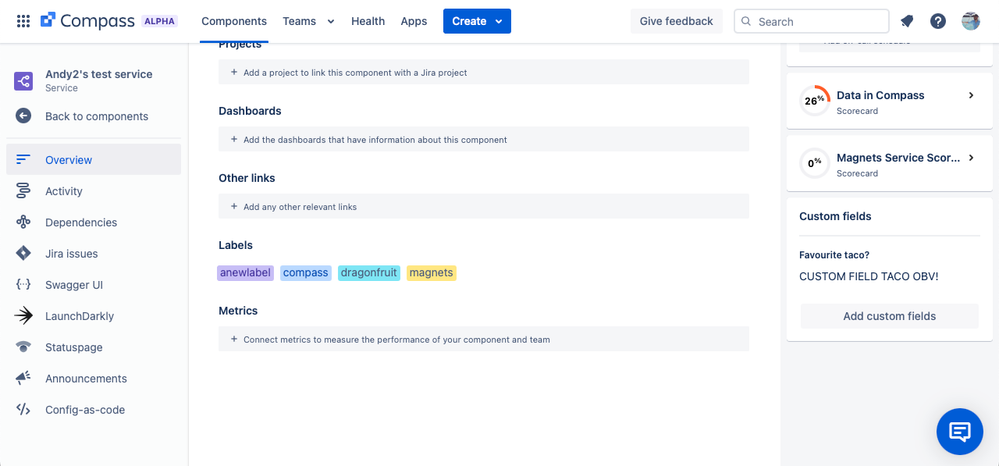The width and height of the screenshot is (999, 466).
Task: Open the Apps tab
Action: tap(413, 21)
